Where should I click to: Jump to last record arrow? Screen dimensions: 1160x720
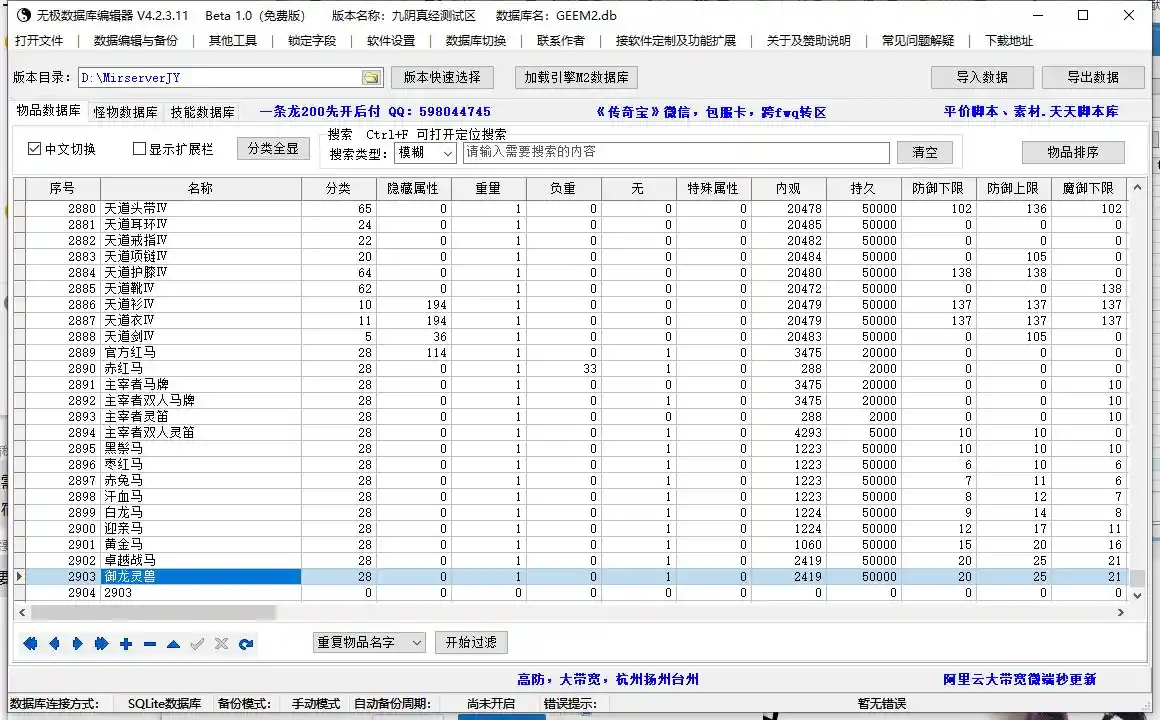(x=101, y=644)
